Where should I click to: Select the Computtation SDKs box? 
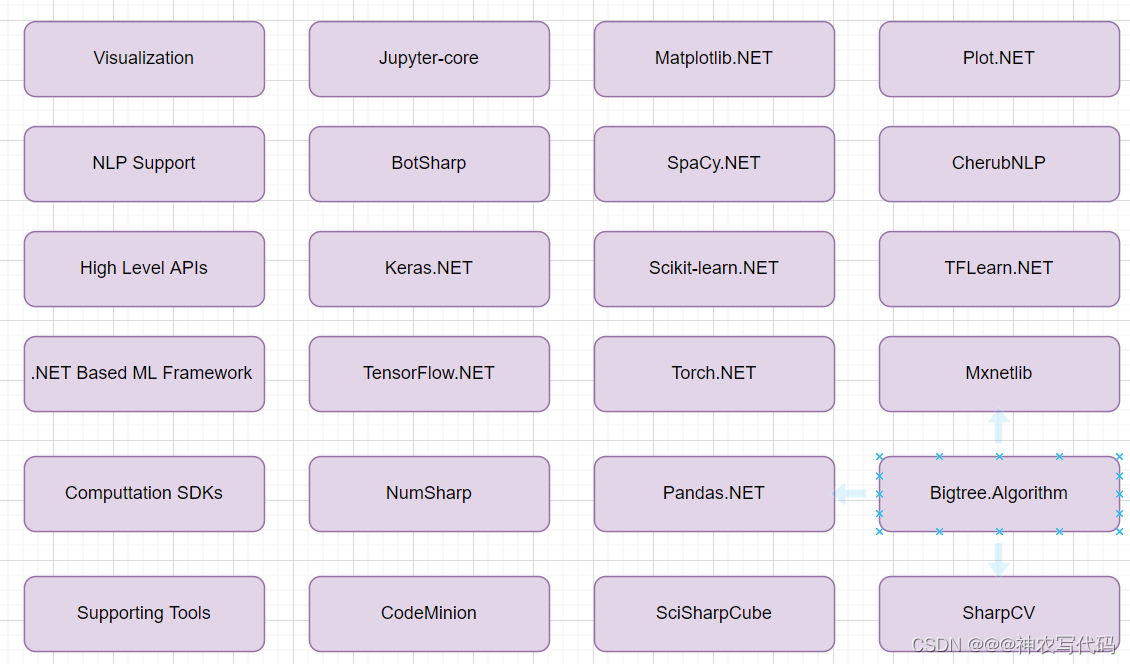tap(144, 494)
